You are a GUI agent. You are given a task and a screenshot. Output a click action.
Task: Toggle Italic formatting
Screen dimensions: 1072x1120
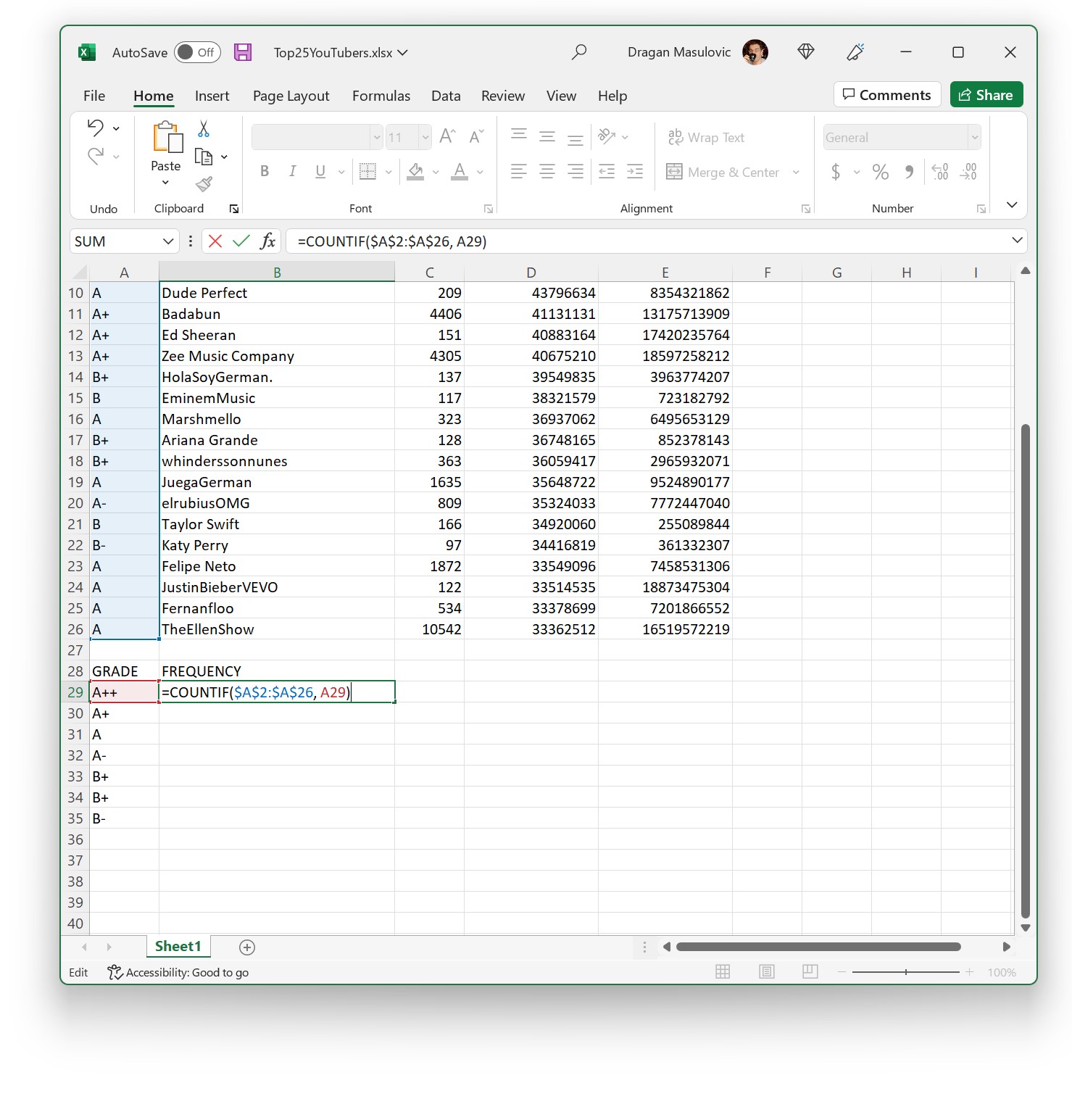coord(292,171)
